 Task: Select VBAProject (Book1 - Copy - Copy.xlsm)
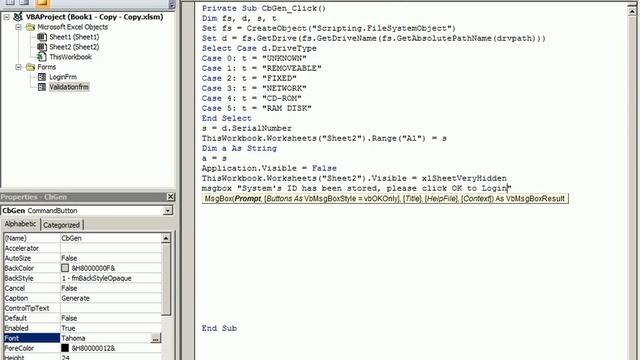94,17
